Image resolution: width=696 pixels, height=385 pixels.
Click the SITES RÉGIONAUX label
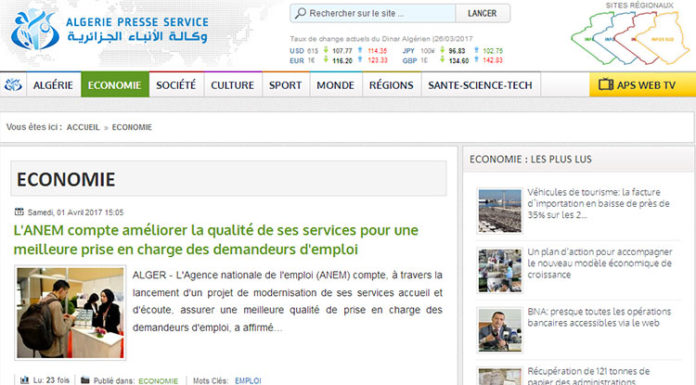tap(639, 5)
